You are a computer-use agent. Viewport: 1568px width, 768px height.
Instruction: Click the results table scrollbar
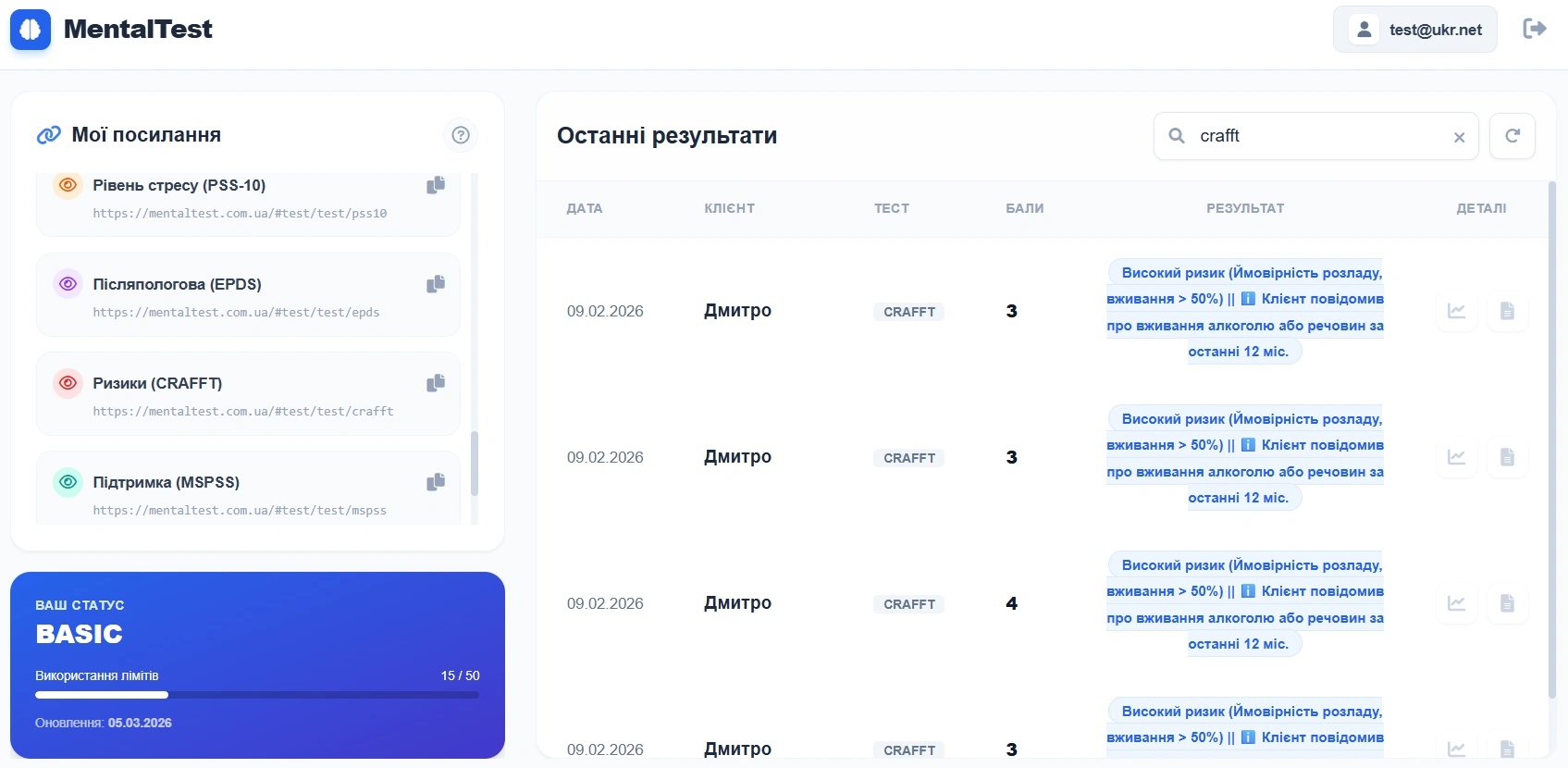(x=1552, y=440)
